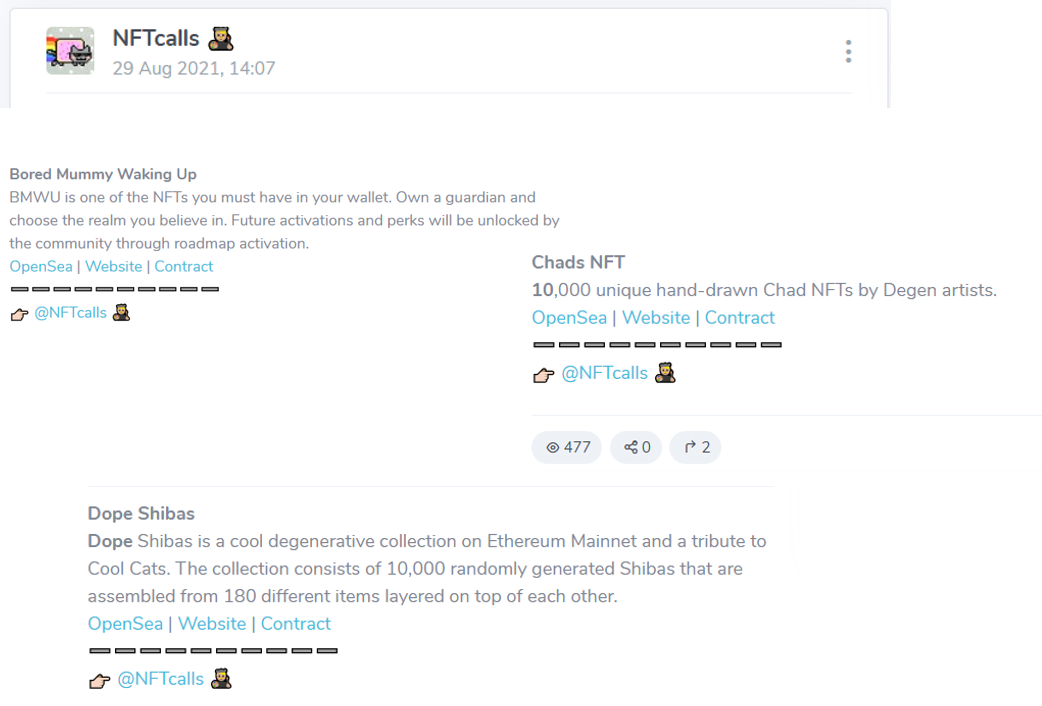Click the 477 views eye counter

[567, 447]
